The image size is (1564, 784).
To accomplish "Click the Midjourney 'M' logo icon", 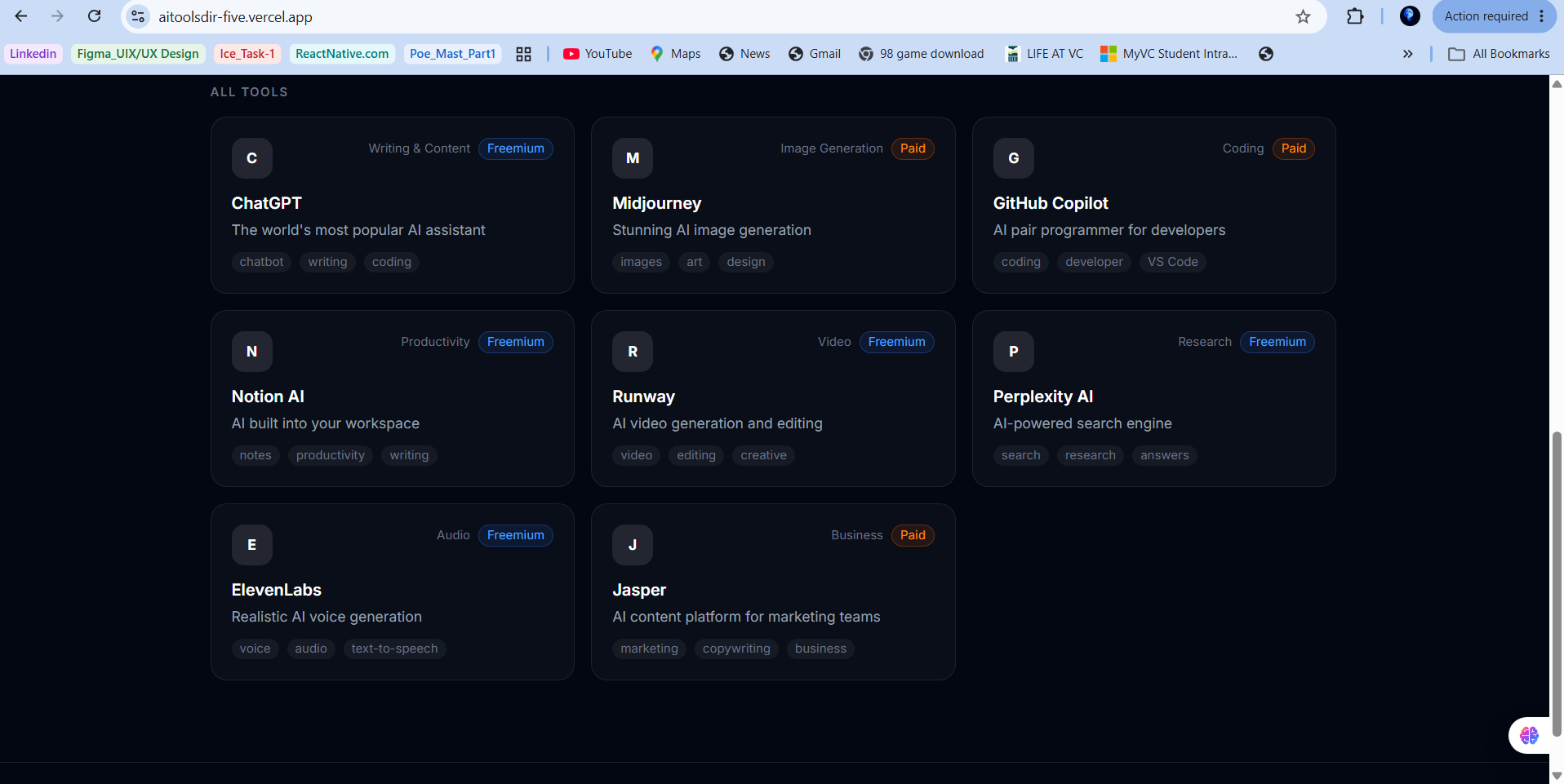I will [x=633, y=158].
